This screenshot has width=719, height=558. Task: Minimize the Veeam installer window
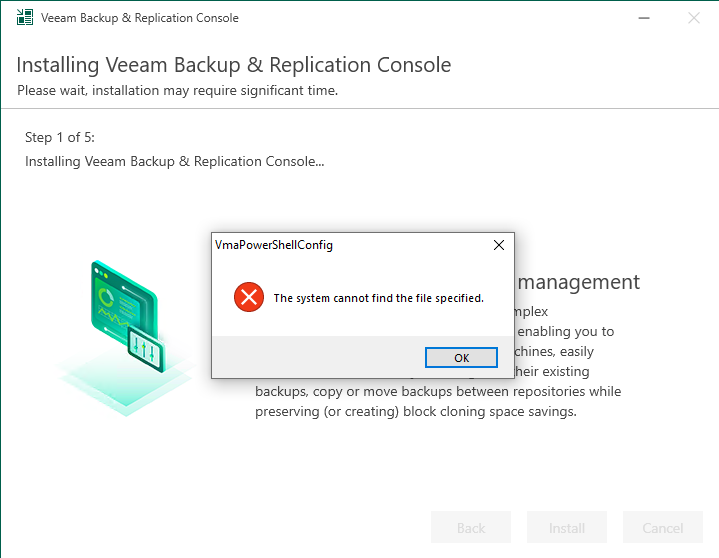[644, 18]
